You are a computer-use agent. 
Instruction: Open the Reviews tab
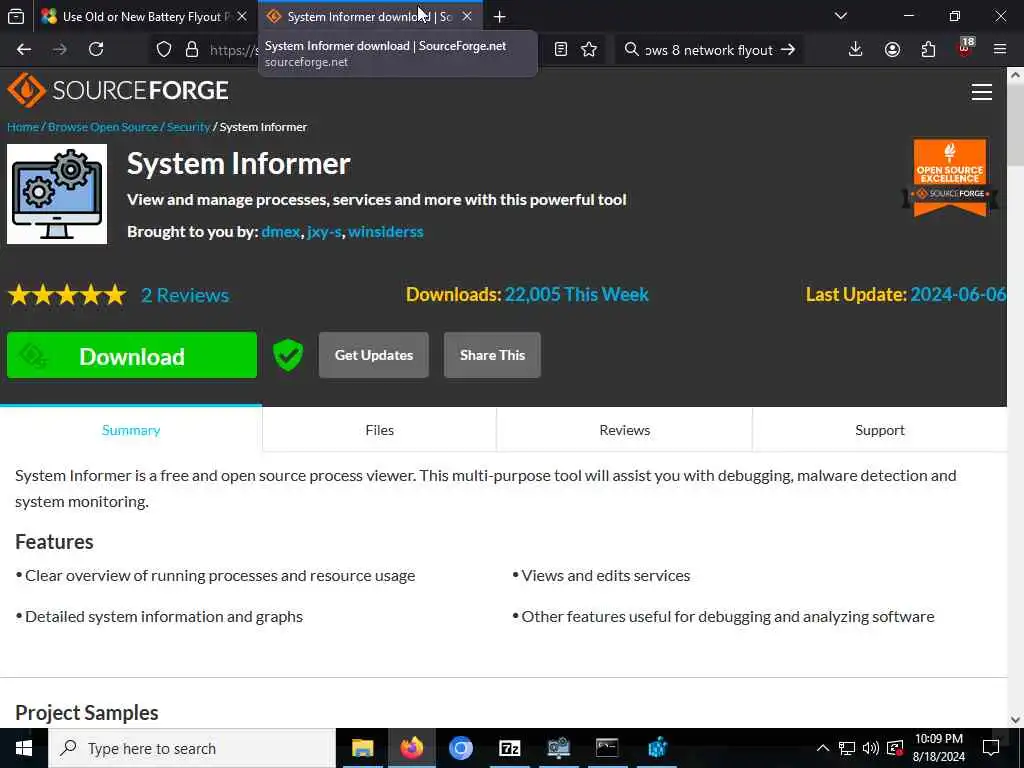pyautogui.click(x=624, y=430)
